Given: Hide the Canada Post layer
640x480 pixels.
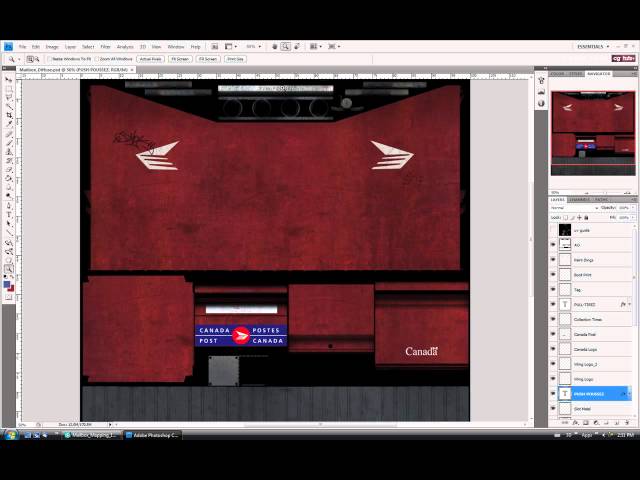Looking at the screenshot, I should (553, 334).
